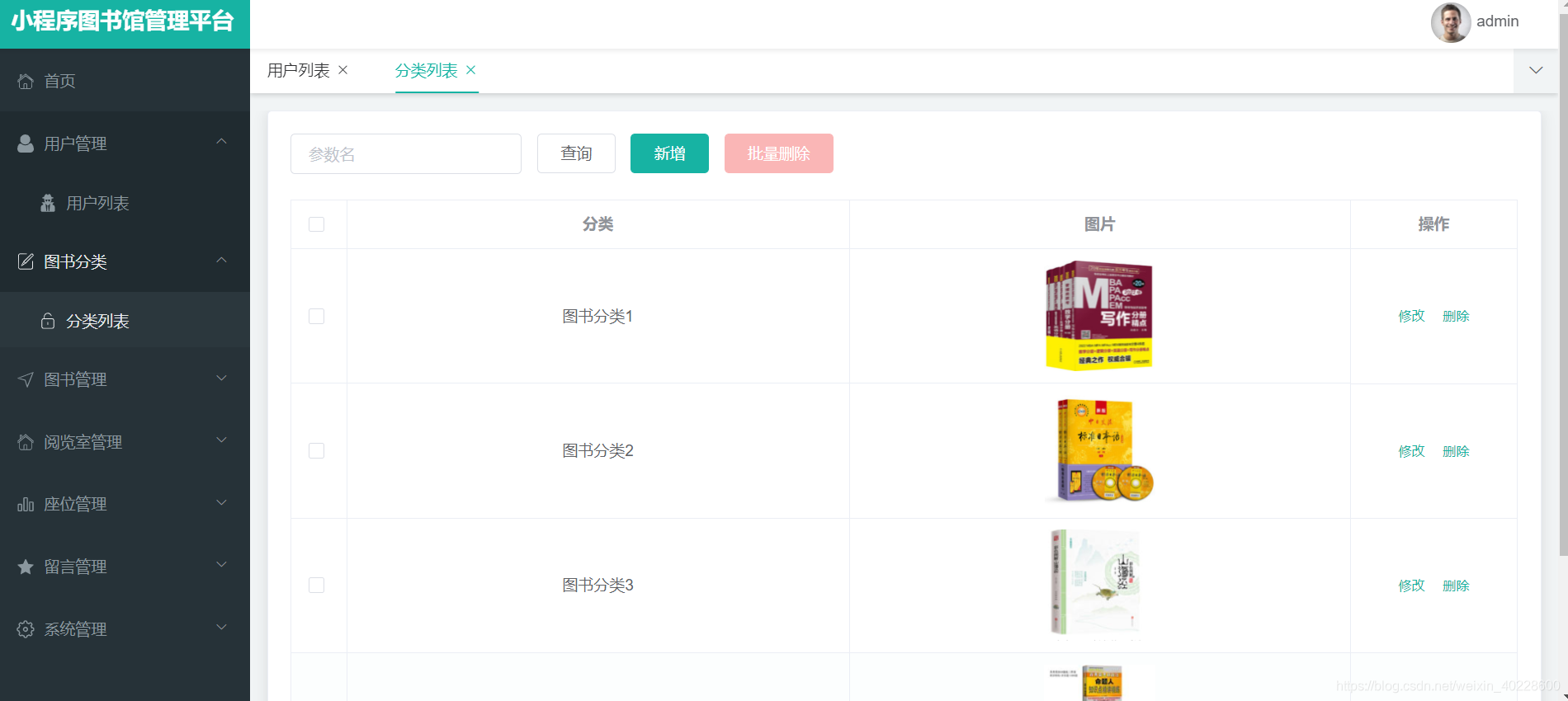The width and height of the screenshot is (1568, 701).
Task: Click 删除 for 图书分类3
Action: tap(1456, 586)
